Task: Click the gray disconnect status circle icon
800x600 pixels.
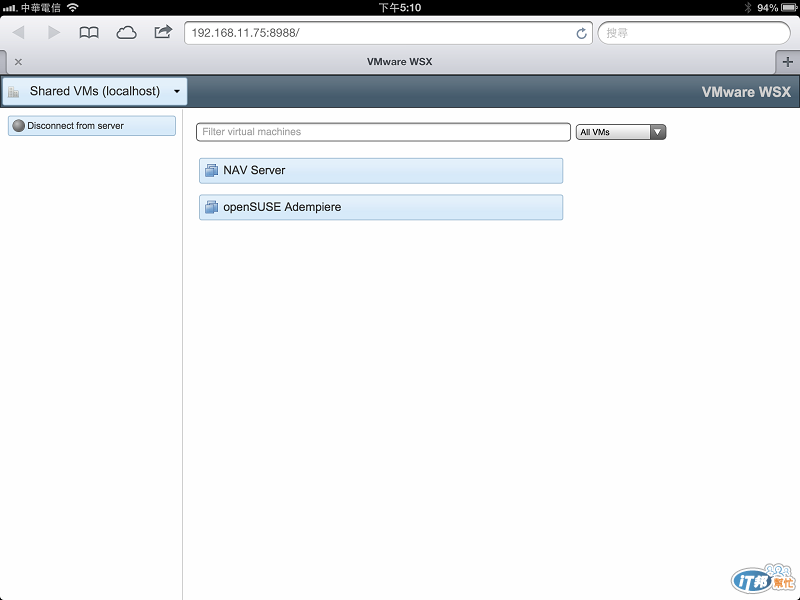Action: point(19,126)
